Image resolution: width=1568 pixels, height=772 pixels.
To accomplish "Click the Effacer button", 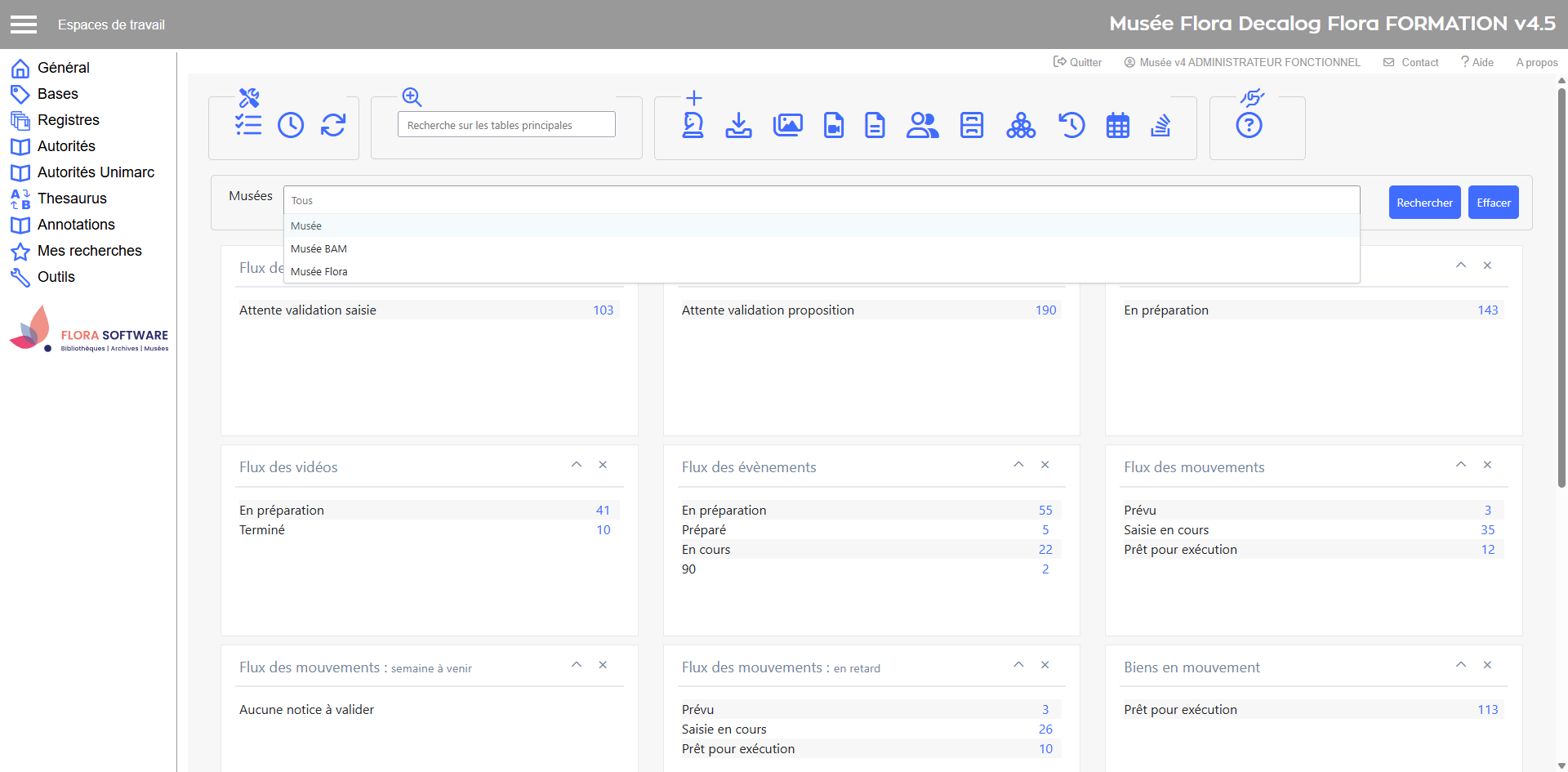I will click(1493, 203).
